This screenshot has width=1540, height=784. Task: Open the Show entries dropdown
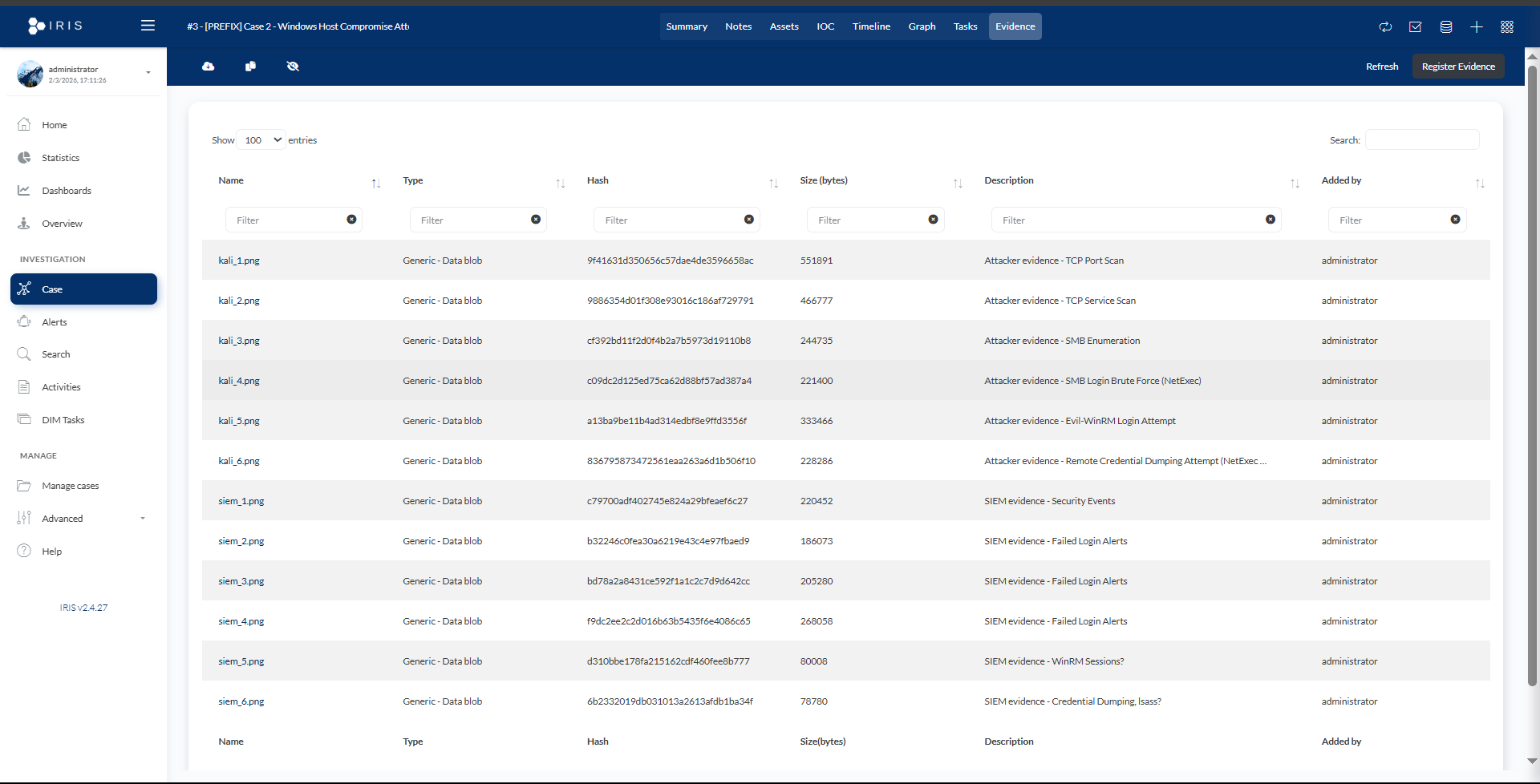pos(262,140)
